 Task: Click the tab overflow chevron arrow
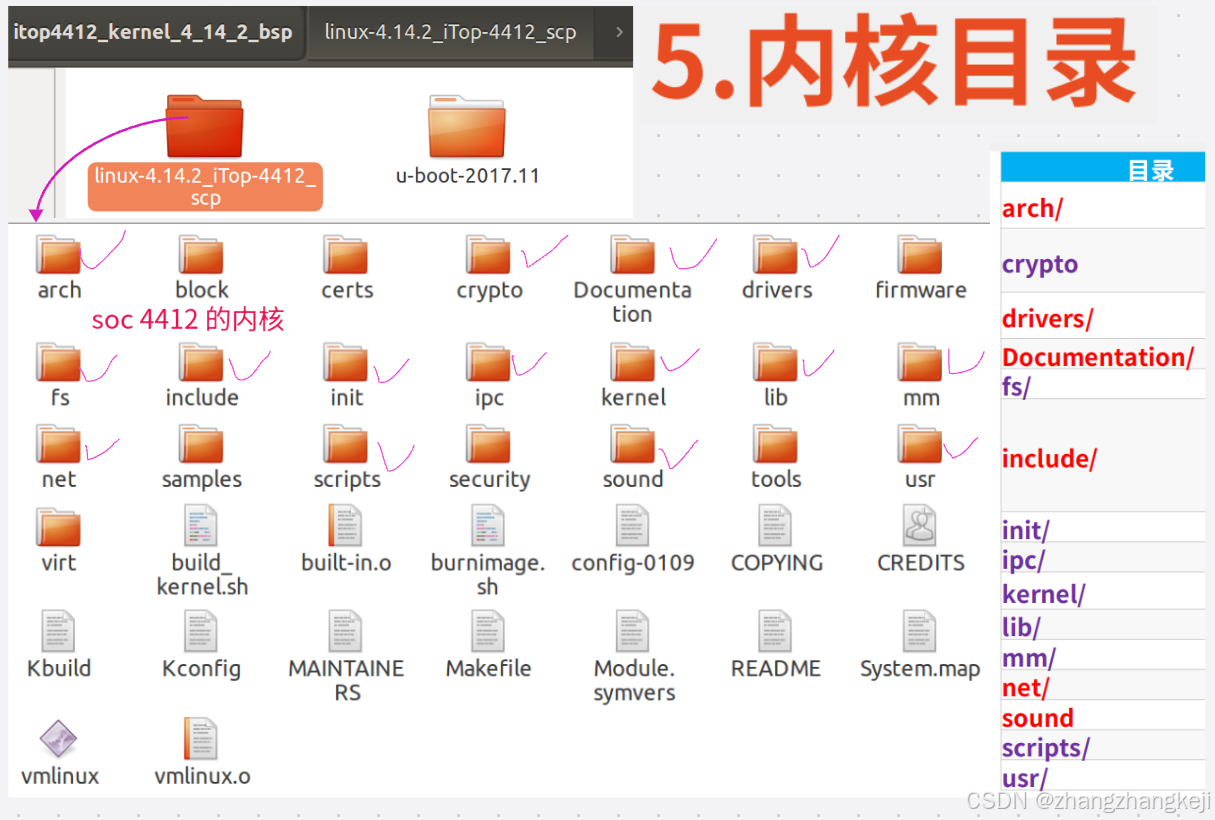[619, 32]
